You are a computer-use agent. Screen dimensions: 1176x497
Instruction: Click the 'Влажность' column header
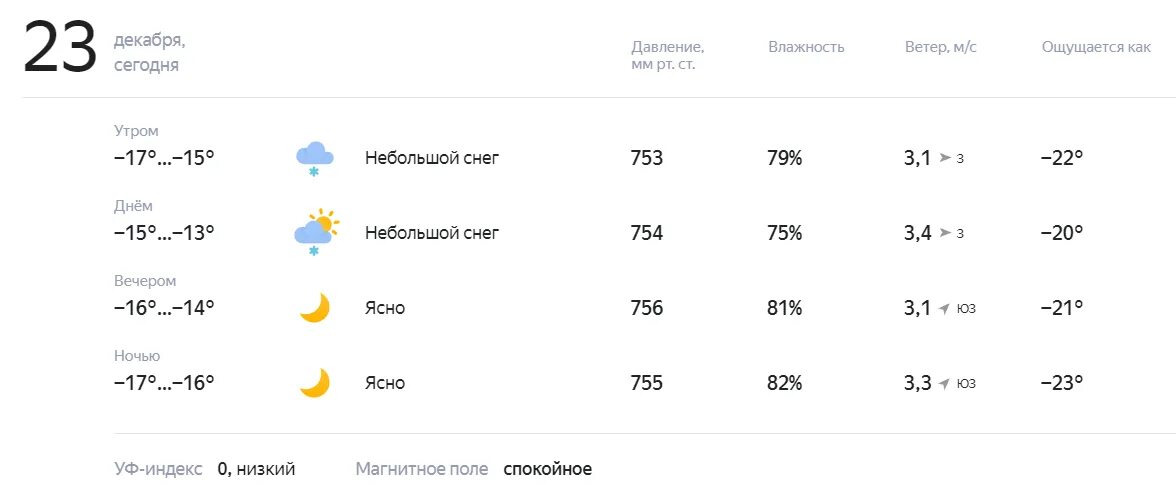[x=806, y=47]
